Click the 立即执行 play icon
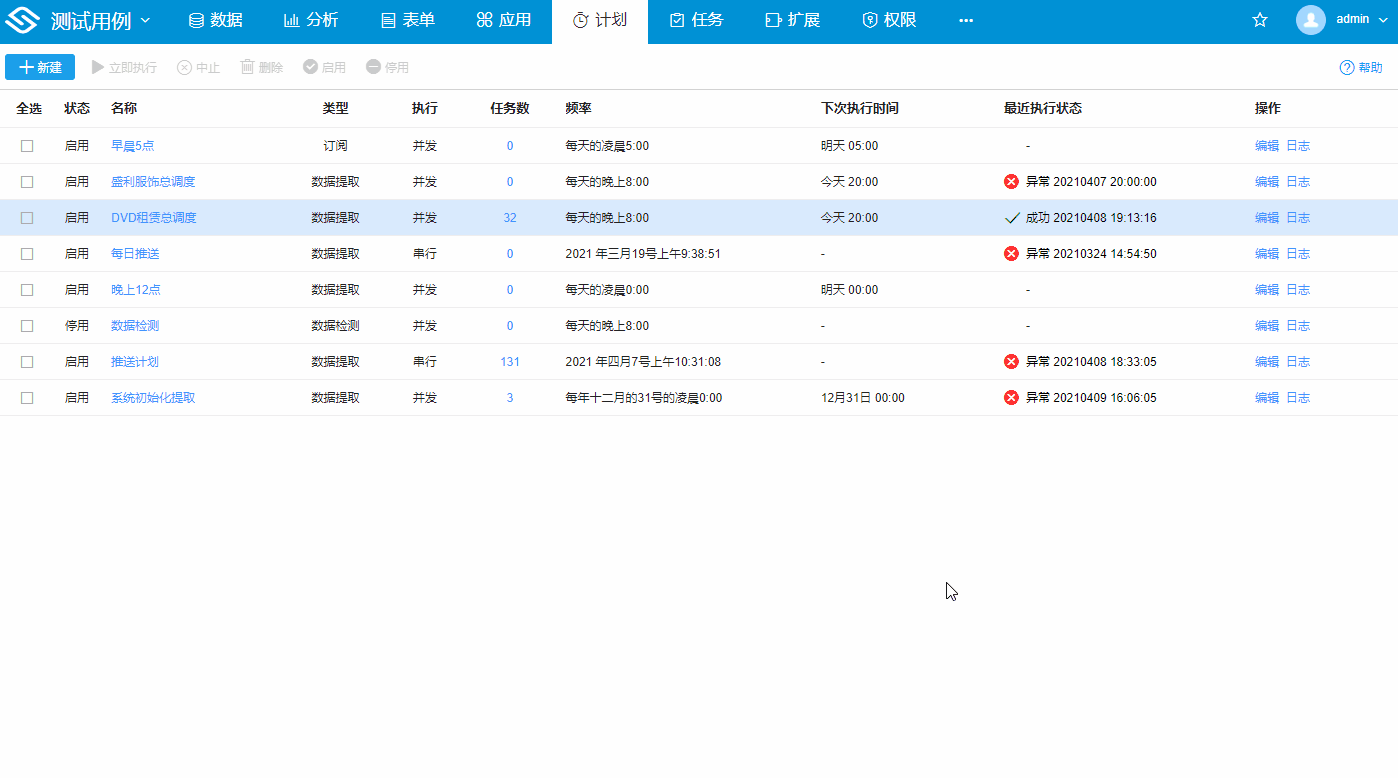 98,67
